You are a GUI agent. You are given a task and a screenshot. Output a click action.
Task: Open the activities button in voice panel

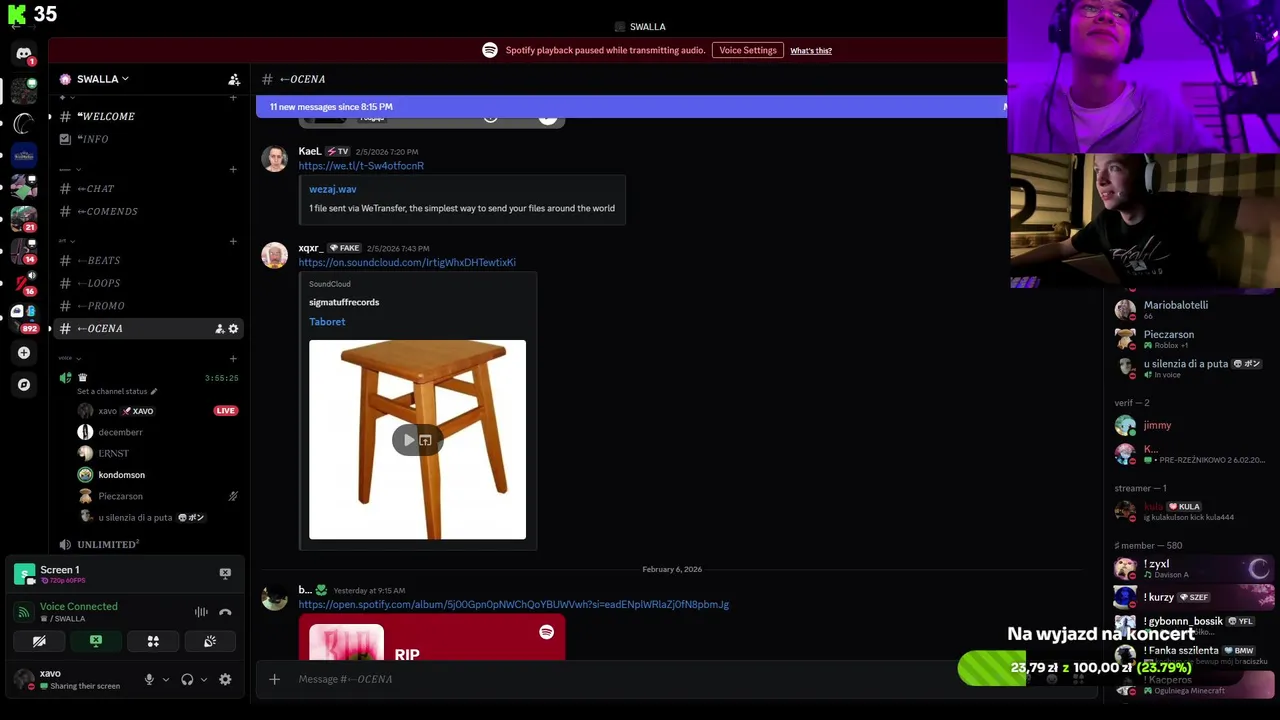[153, 641]
